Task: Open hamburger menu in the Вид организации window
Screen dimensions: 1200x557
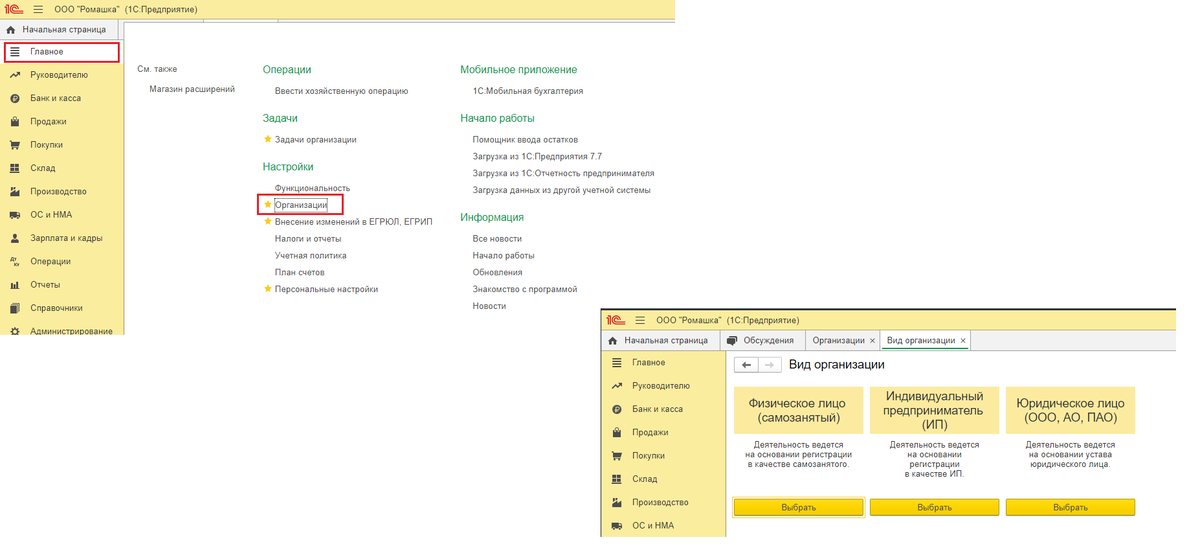Action: tap(640, 320)
